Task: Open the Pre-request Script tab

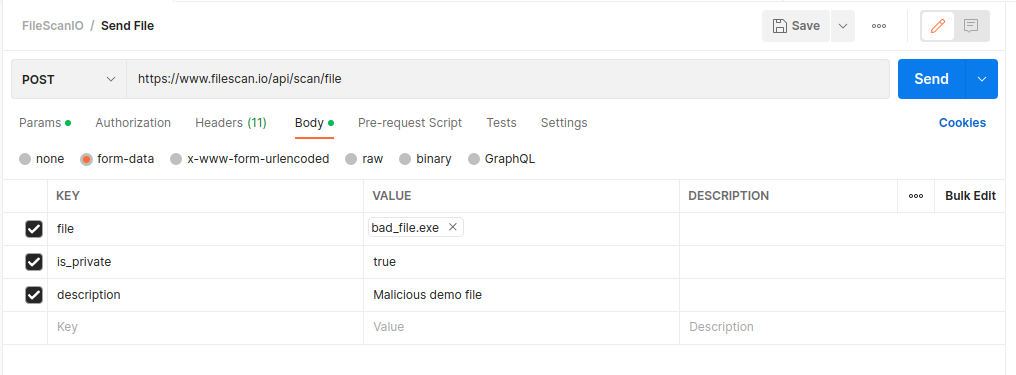Action: (x=410, y=122)
